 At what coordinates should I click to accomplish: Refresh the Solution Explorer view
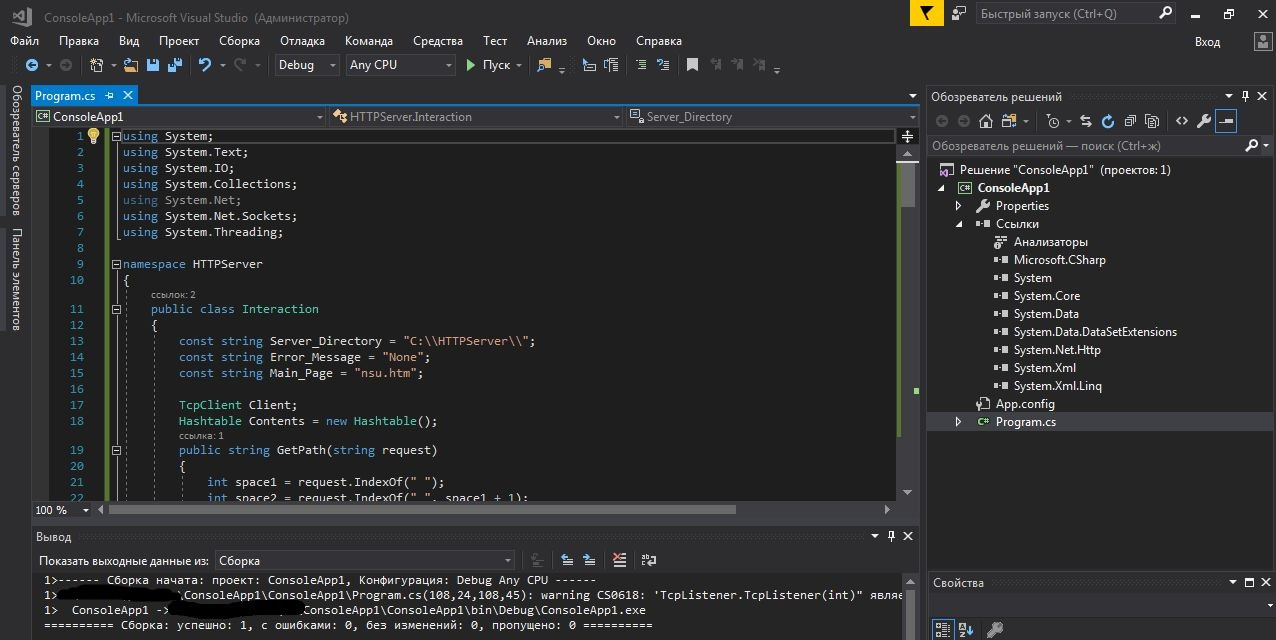(1107, 121)
